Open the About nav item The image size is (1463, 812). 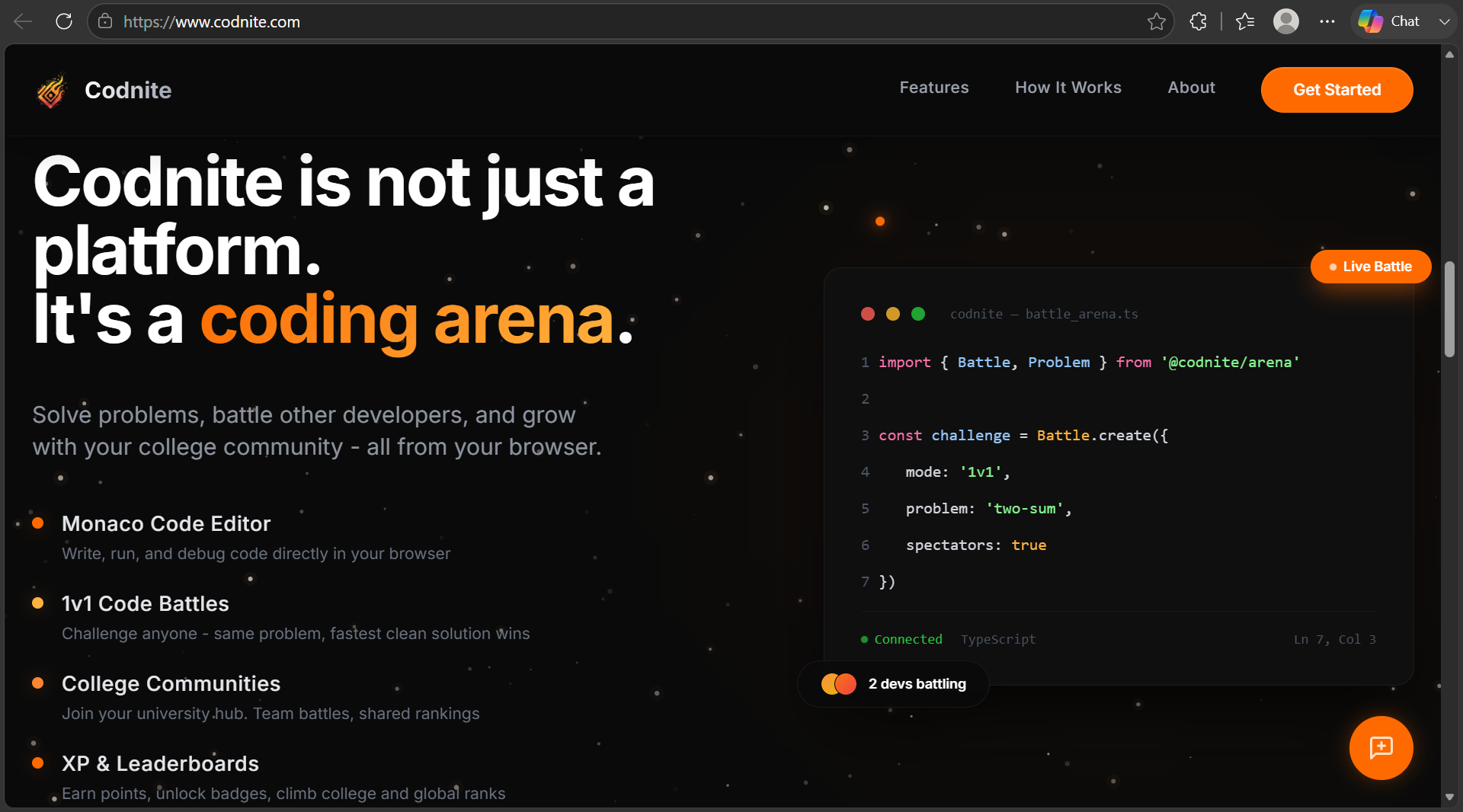click(1192, 88)
